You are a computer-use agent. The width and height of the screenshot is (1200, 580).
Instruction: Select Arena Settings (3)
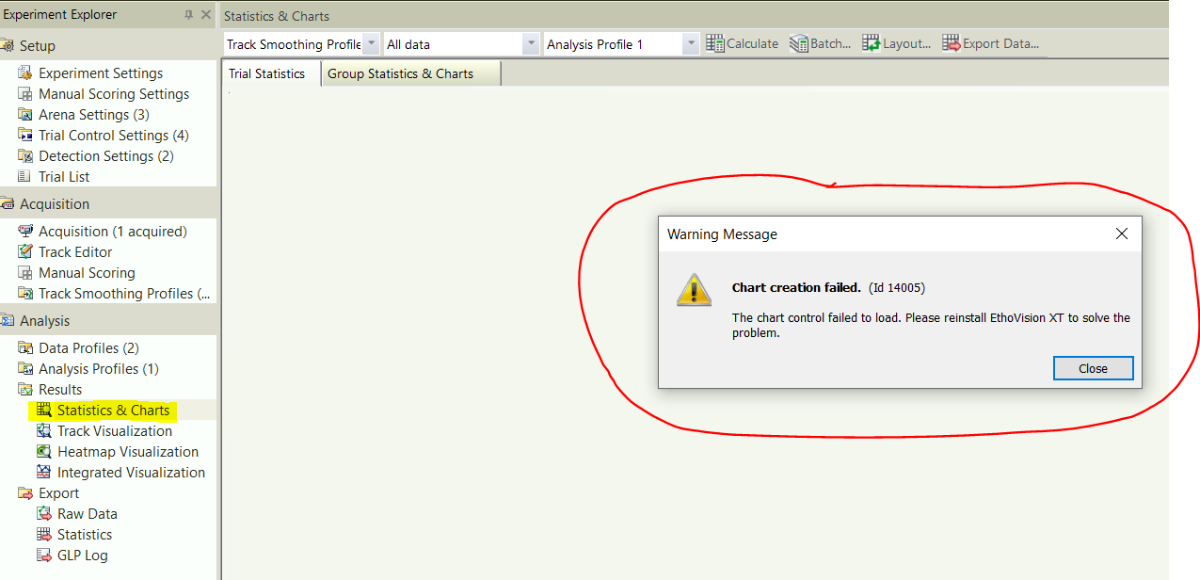(x=94, y=115)
